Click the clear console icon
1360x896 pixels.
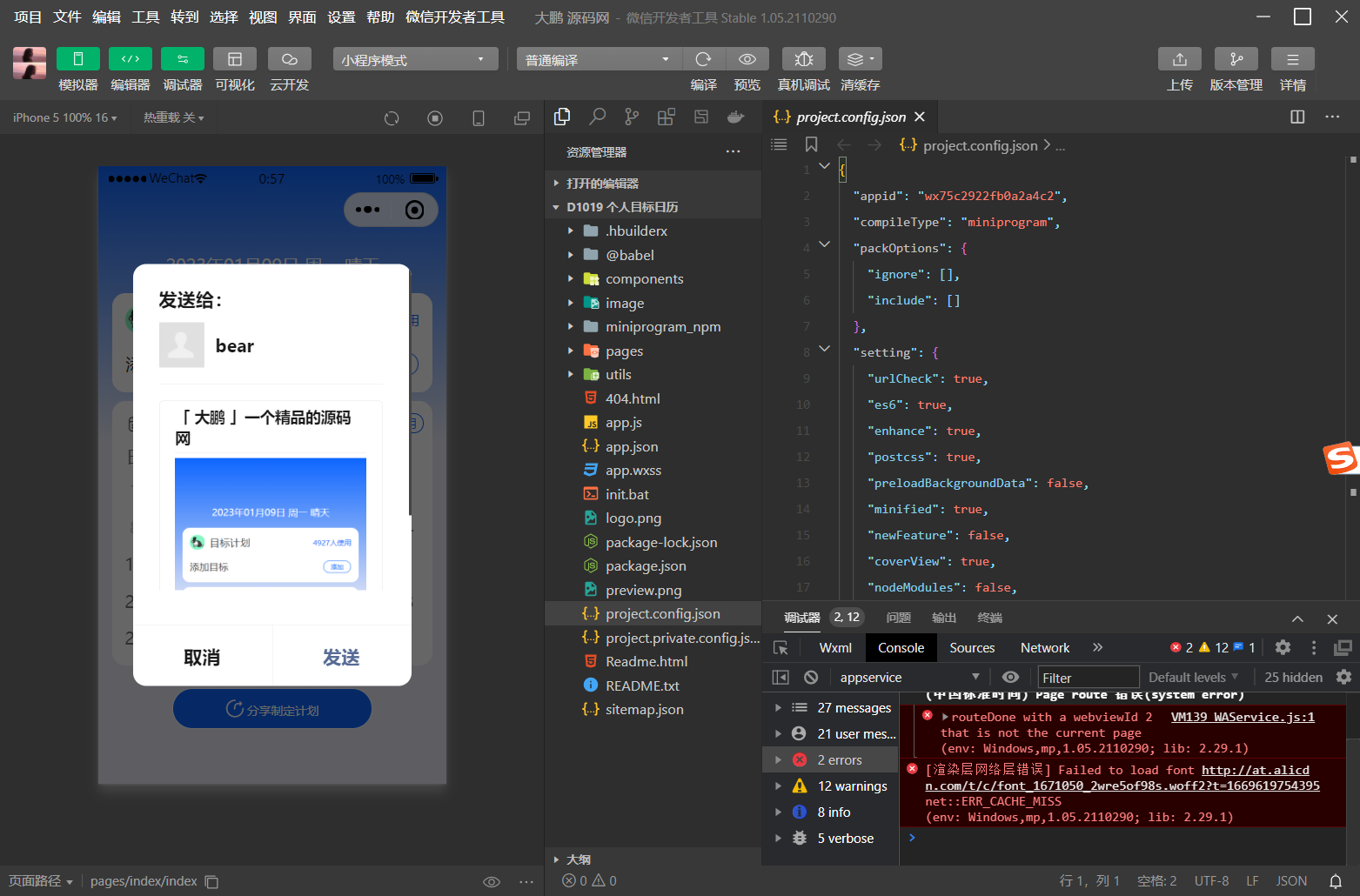pos(811,677)
